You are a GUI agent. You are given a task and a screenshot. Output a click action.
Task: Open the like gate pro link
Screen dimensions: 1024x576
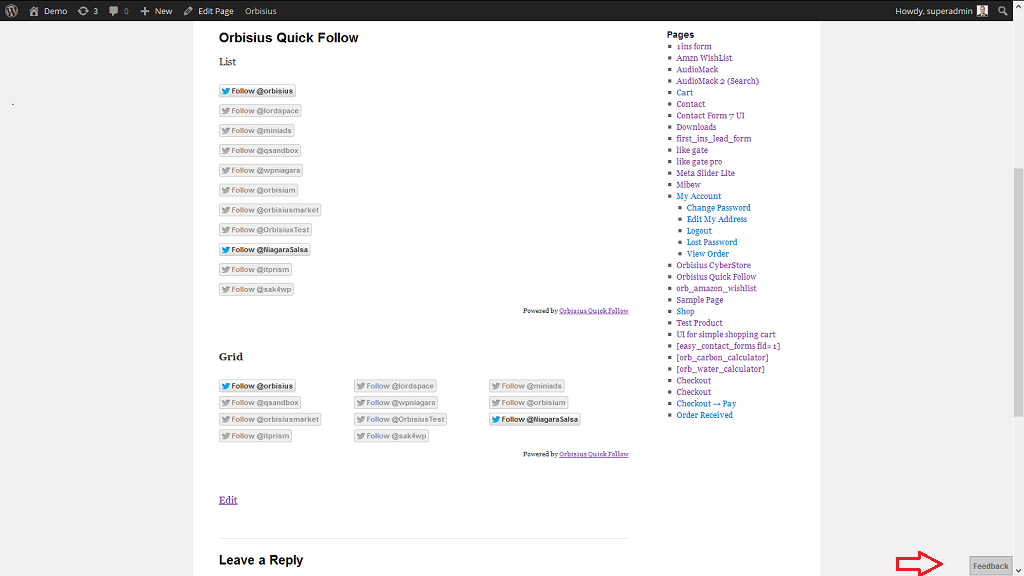click(699, 162)
